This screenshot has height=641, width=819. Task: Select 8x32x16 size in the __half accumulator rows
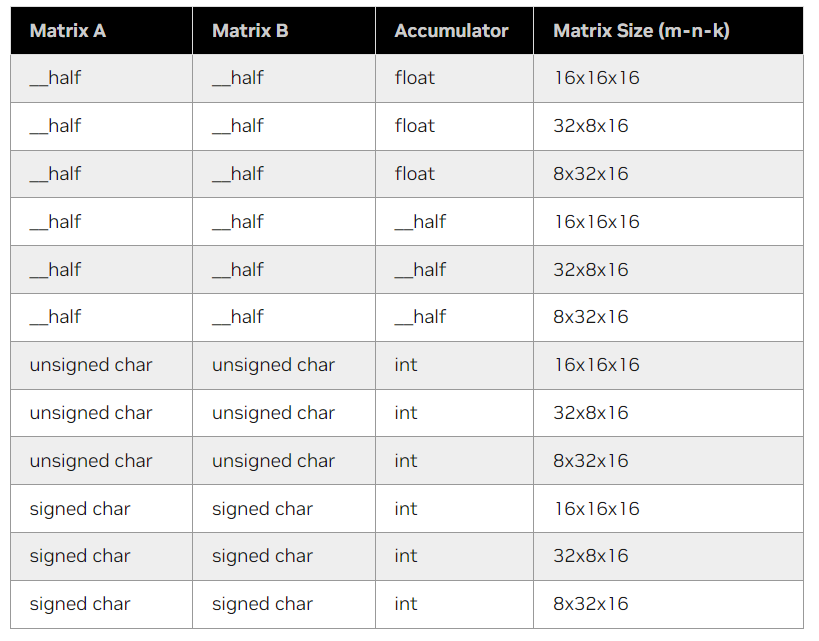591,317
